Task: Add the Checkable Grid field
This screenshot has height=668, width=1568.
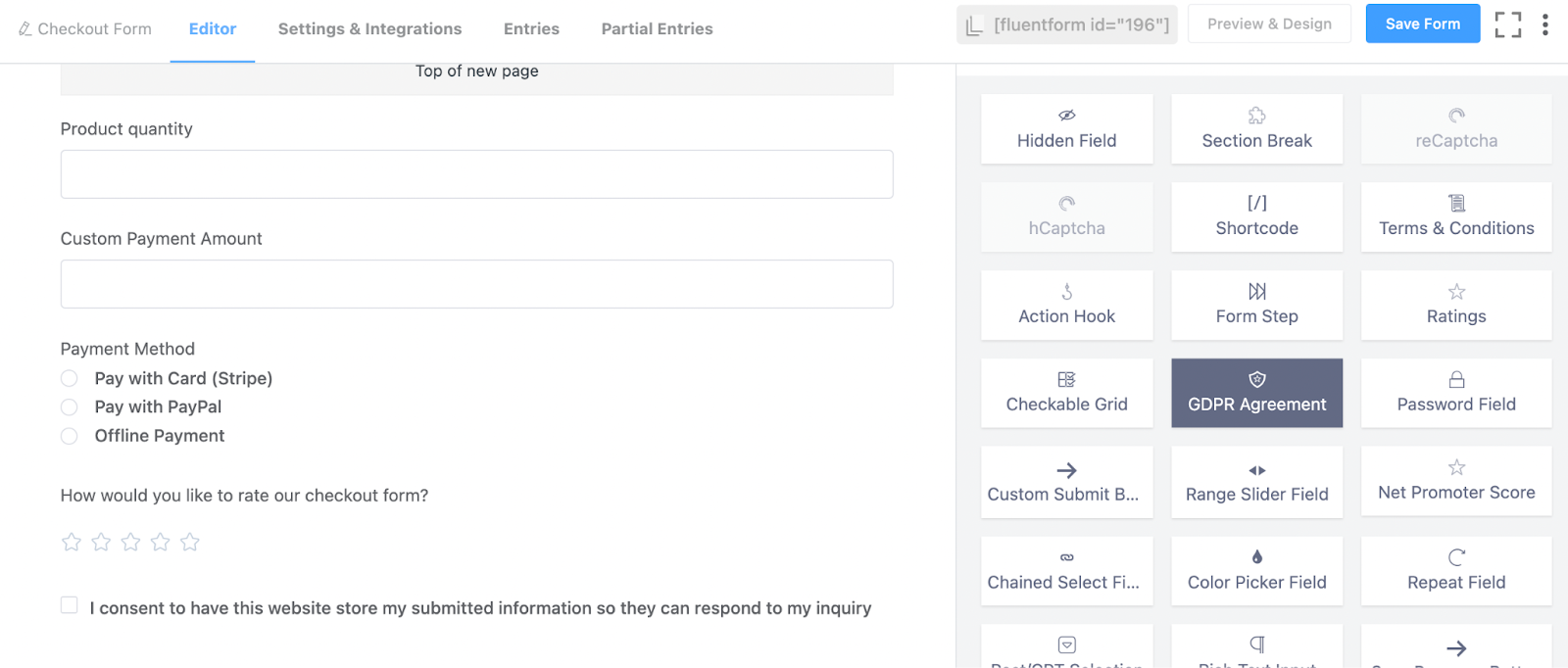Action: tap(1066, 393)
